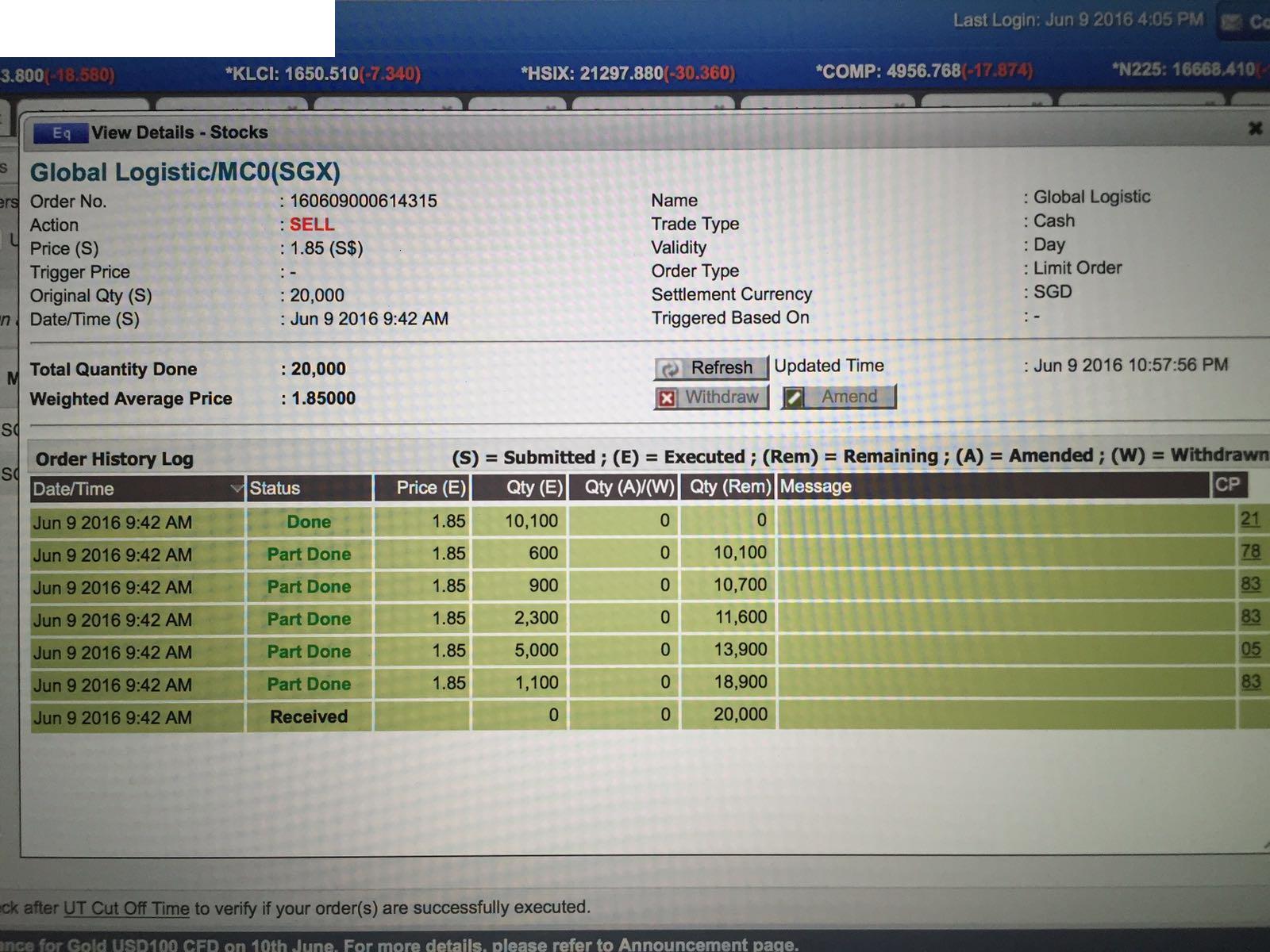Open counterparty link 05 in 5,000 qty row
This screenshot has width=1270, height=952.
pos(1250,649)
